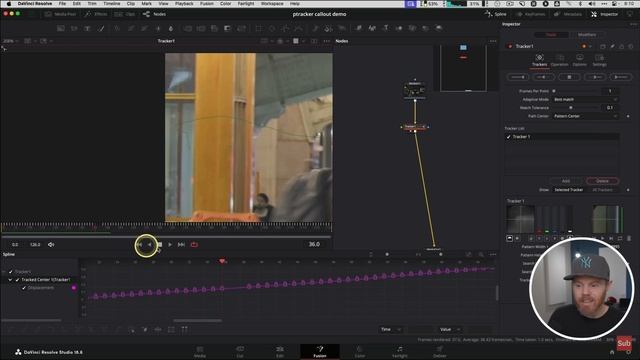Screen dimensions: 640x360
Task: Open the Keyframes panel
Action: 530,14
